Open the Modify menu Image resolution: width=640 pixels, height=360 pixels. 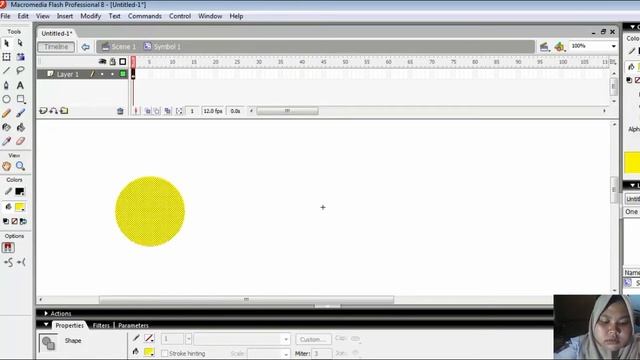click(x=91, y=16)
